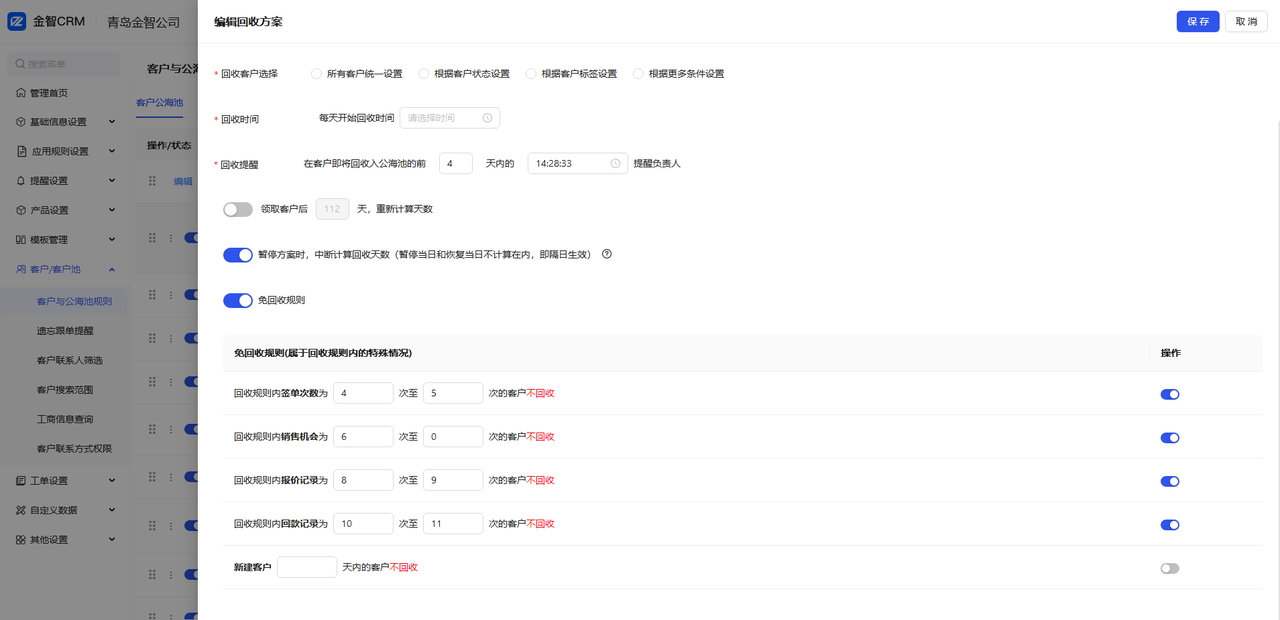Click the 模板管理 icon
Screen dimensions: 1280x620
click(x=21, y=240)
